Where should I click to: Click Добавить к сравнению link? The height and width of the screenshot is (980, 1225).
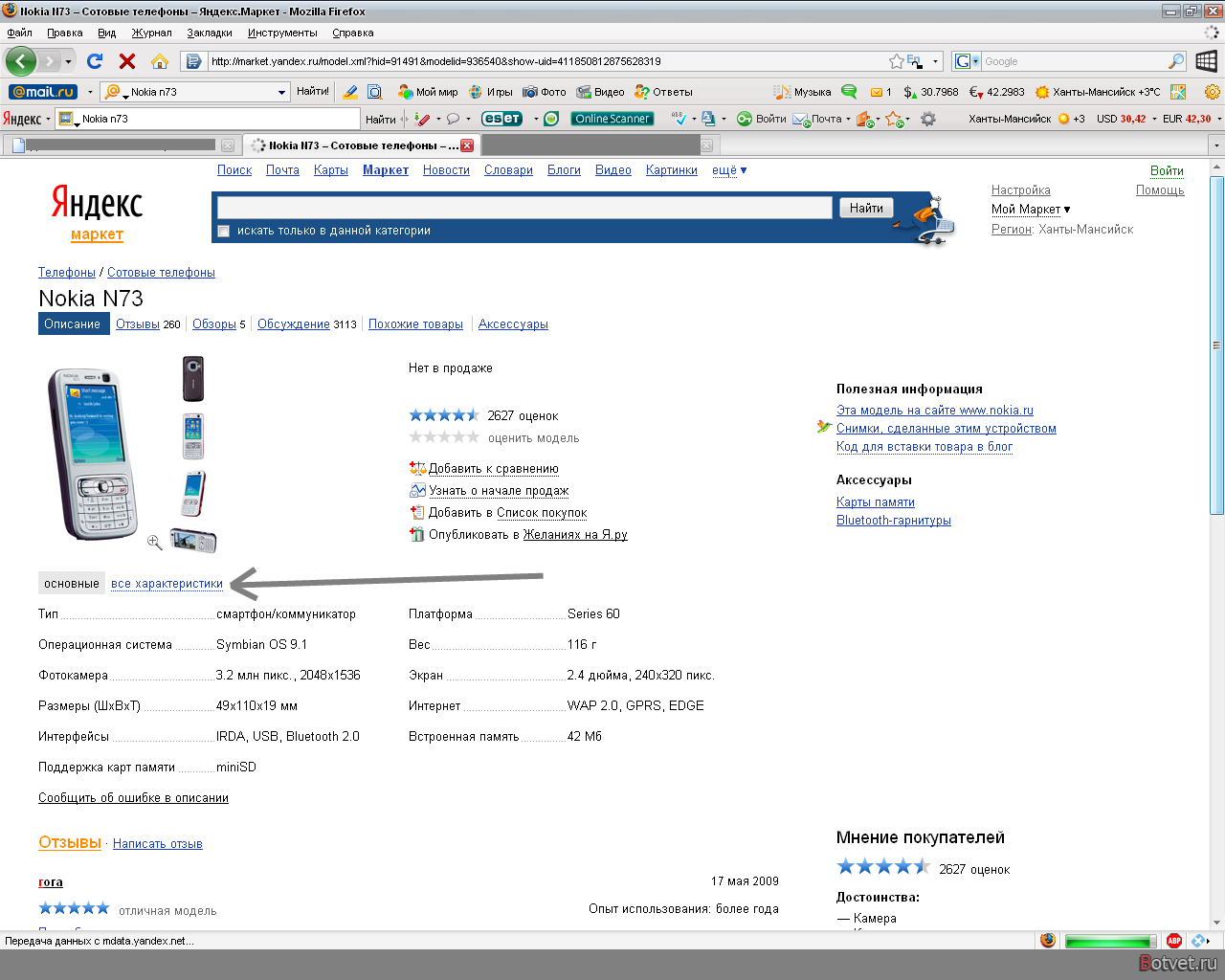[x=493, y=469]
